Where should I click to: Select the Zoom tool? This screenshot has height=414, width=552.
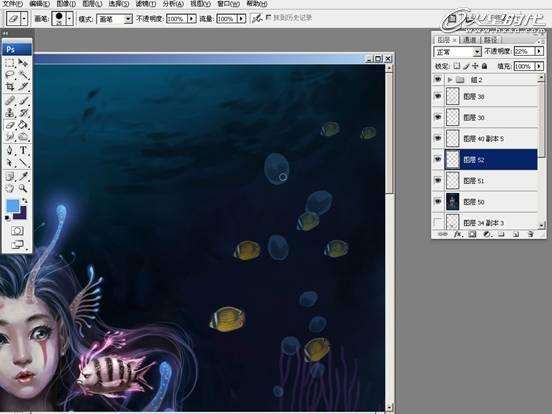(23, 188)
